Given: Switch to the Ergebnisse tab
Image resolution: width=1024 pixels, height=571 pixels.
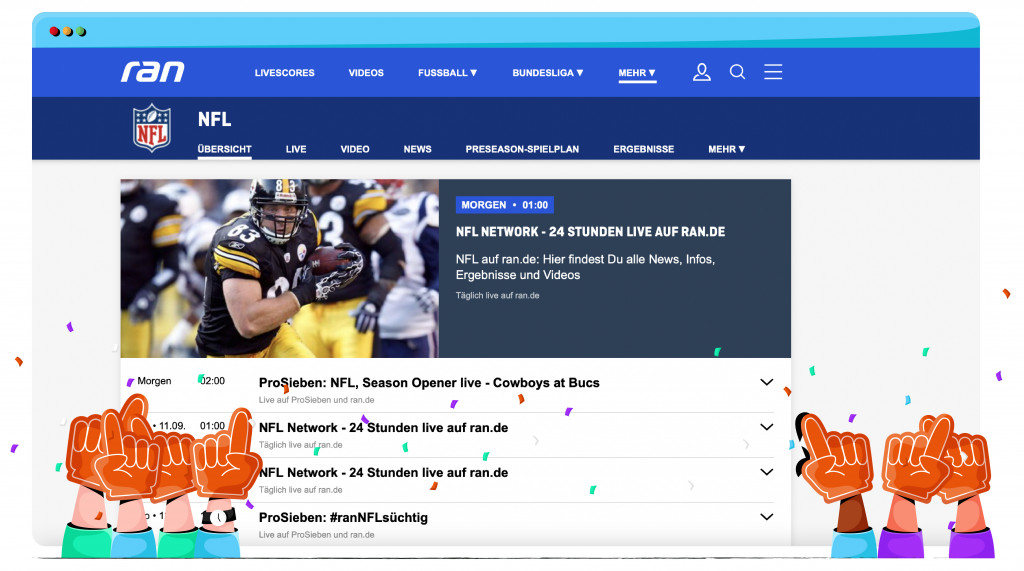Looking at the screenshot, I should (643, 149).
